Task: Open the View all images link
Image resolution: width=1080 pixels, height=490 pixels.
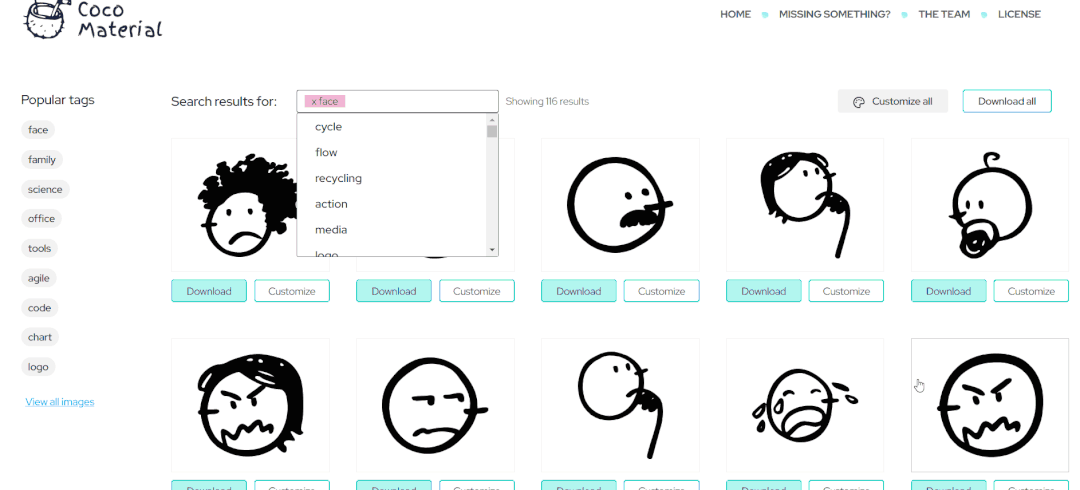Action: point(60,402)
